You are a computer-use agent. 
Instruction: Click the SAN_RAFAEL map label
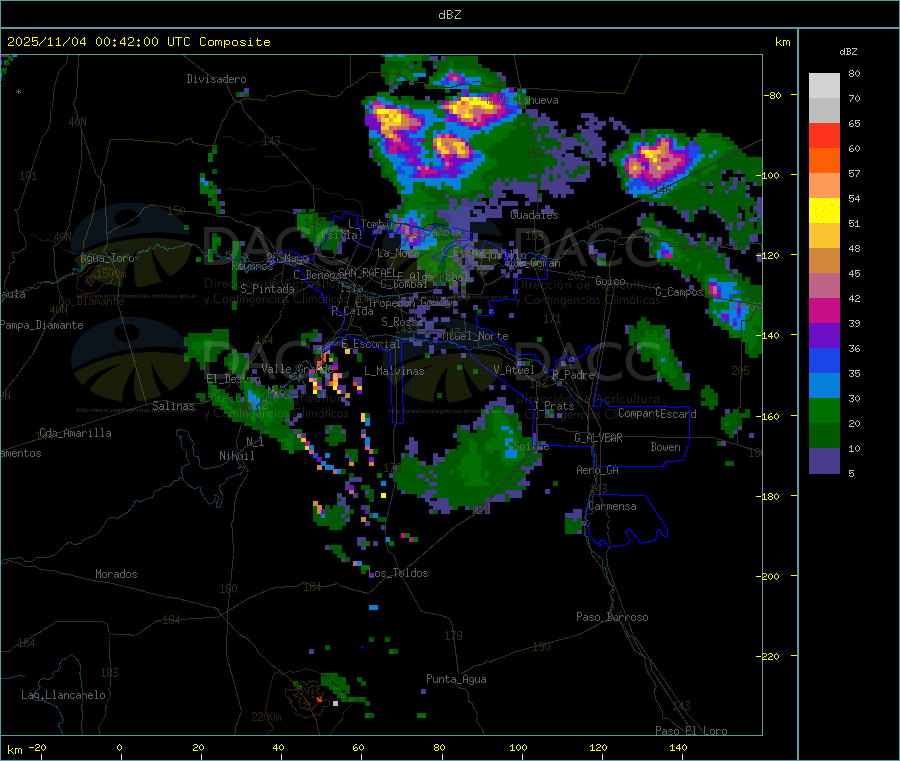pos(367,272)
